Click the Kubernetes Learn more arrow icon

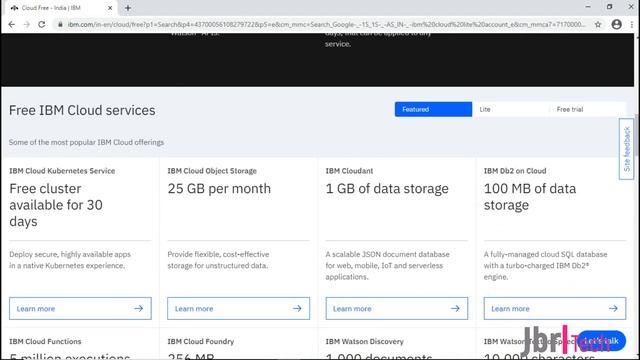click(x=139, y=309)
